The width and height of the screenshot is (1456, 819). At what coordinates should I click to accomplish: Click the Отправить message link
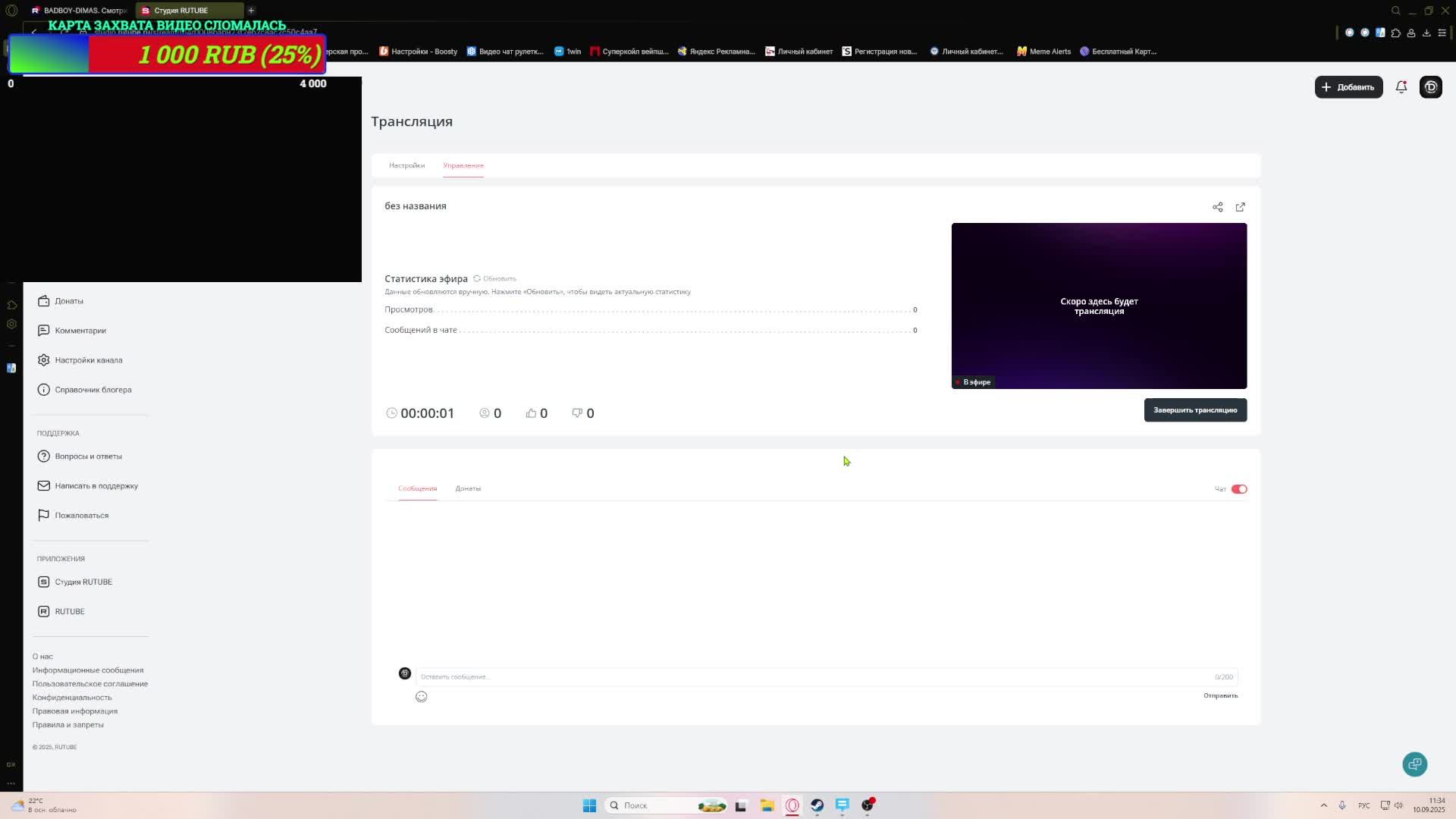point(1219,695)
